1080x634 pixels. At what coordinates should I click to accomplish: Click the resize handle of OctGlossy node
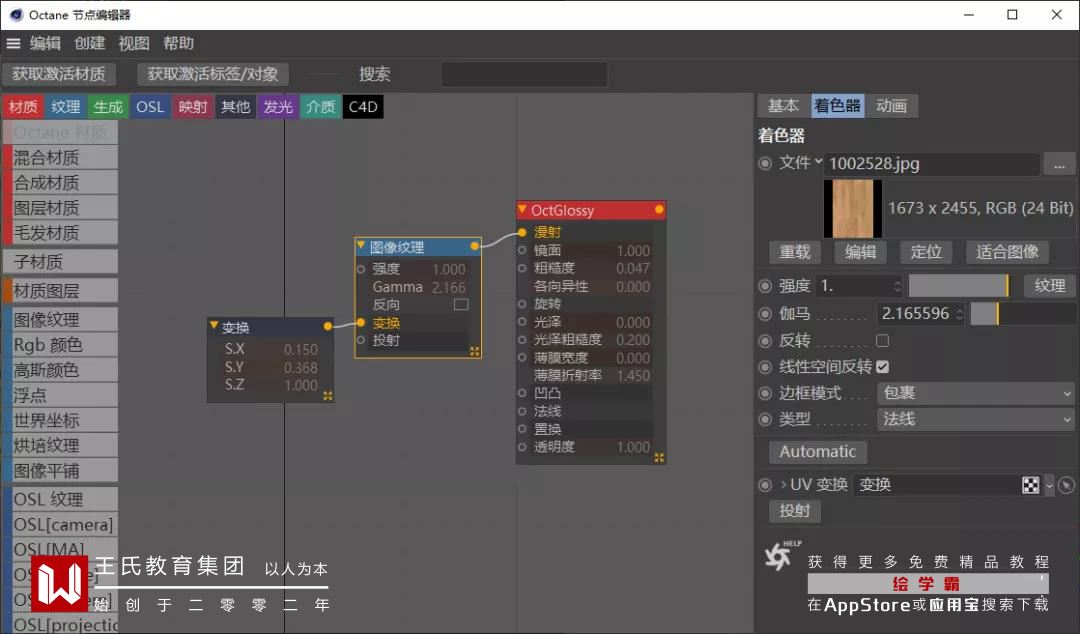659,458
